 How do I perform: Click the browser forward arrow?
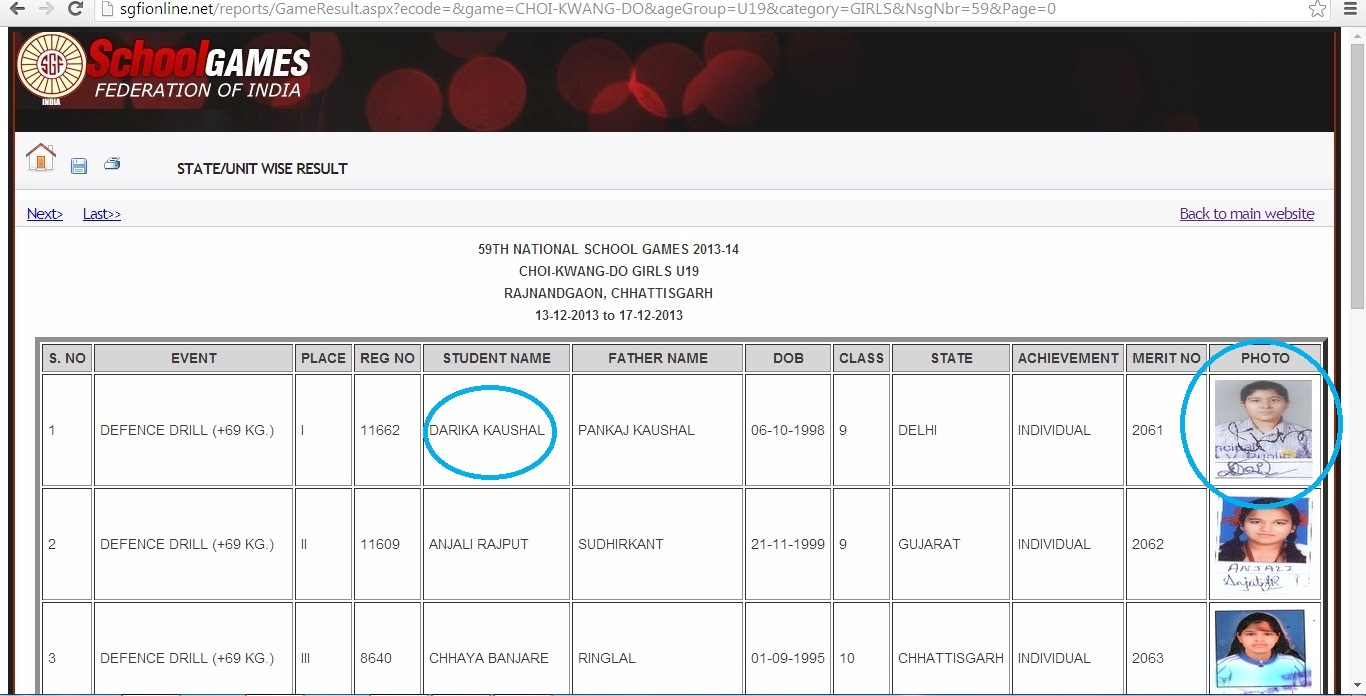pos(46,9)
